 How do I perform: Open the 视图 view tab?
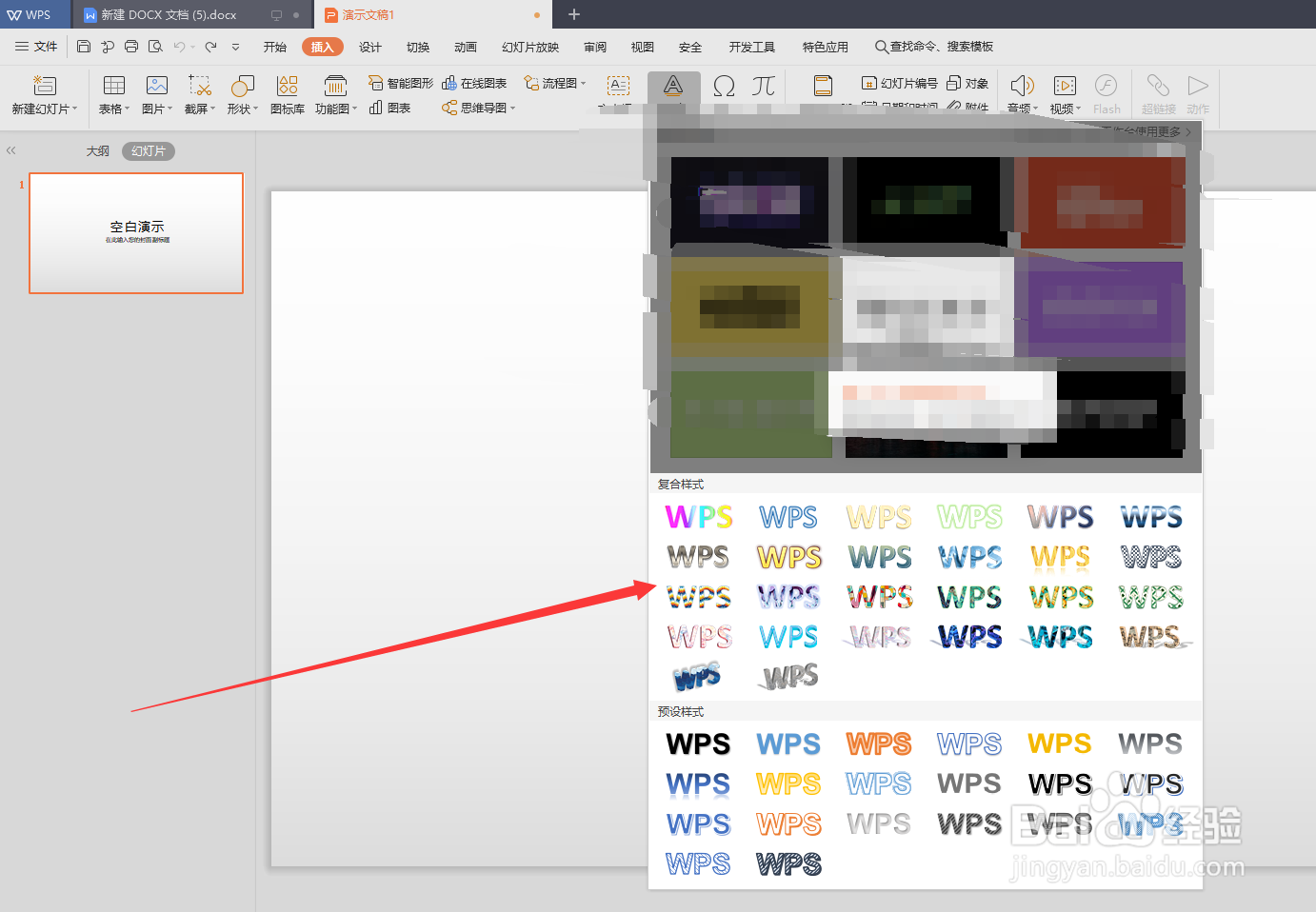point(643,47)
